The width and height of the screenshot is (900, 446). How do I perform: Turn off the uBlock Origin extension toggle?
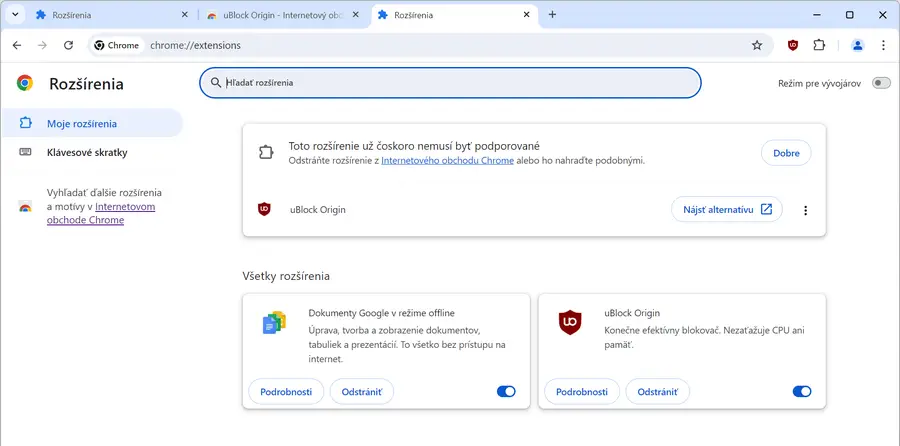tap(801, 392)
